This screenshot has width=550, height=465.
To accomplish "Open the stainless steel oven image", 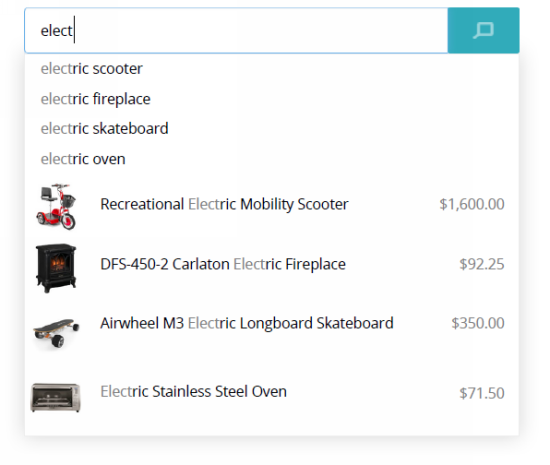I will (56, 397).
